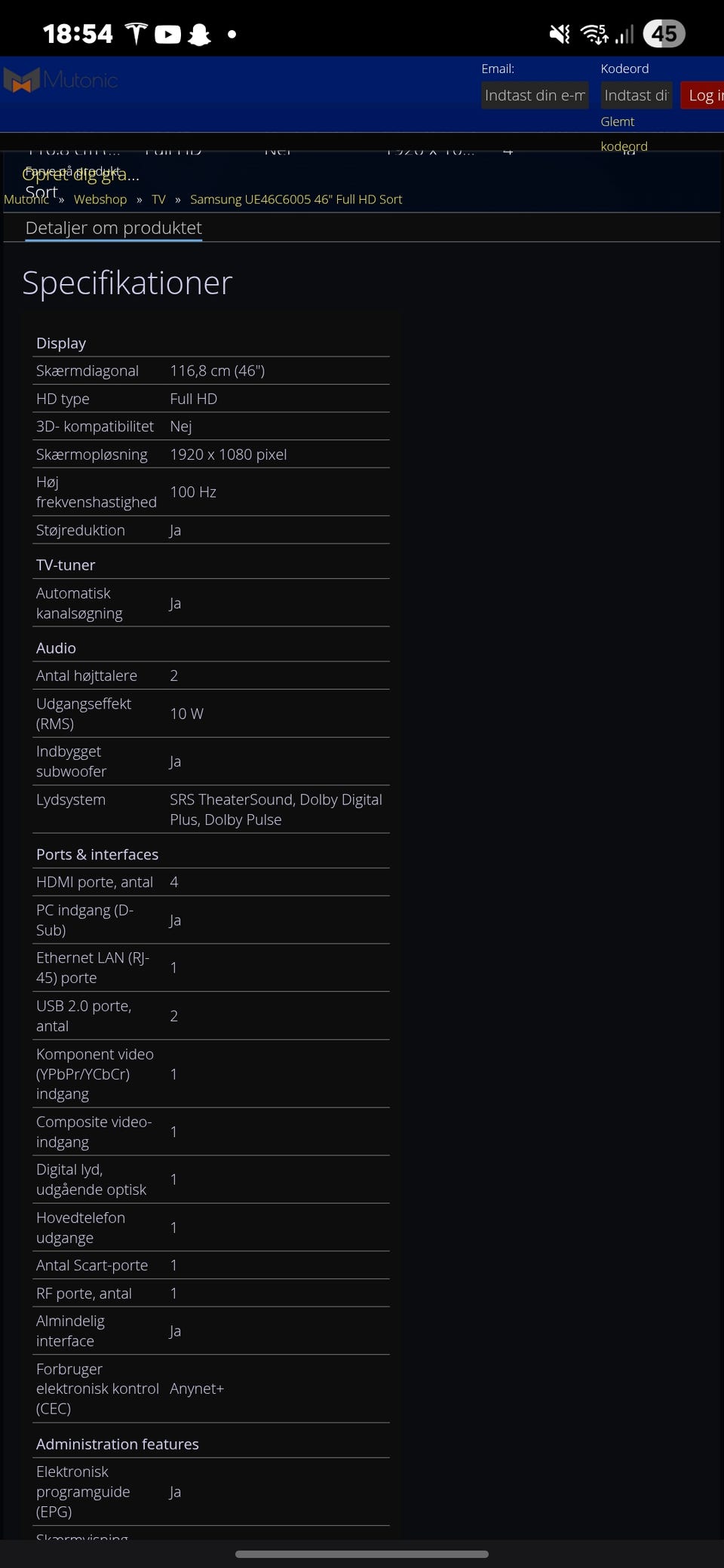Select the Detaljer om produktet tab
This screenshot has width=724, height=1568.
pos(113,228)
